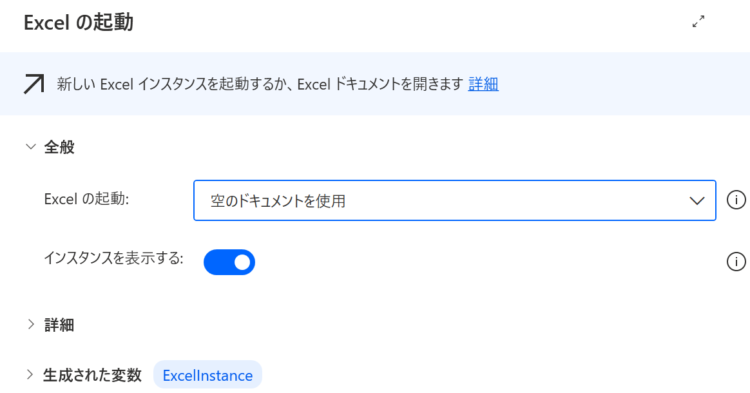Expand the 生成された変数 section chevron
750x393 pixels.
coord(30,375)
